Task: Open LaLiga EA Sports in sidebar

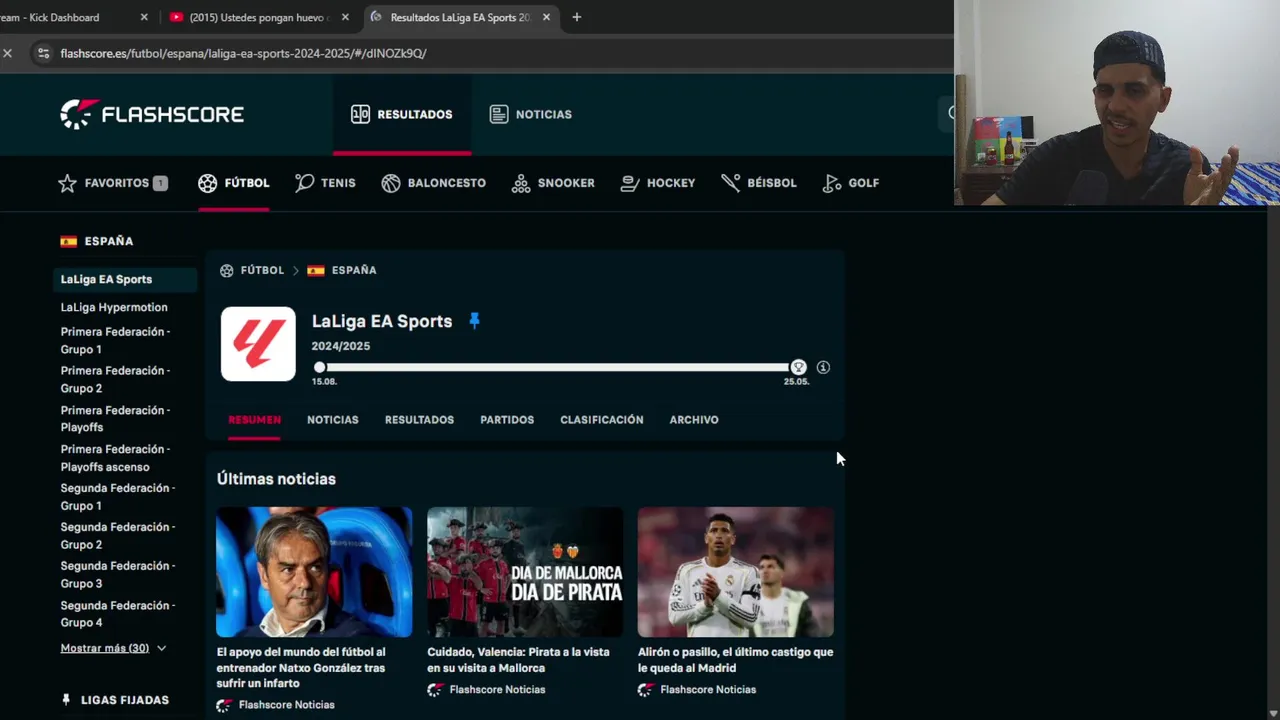Action: [124, 279]
